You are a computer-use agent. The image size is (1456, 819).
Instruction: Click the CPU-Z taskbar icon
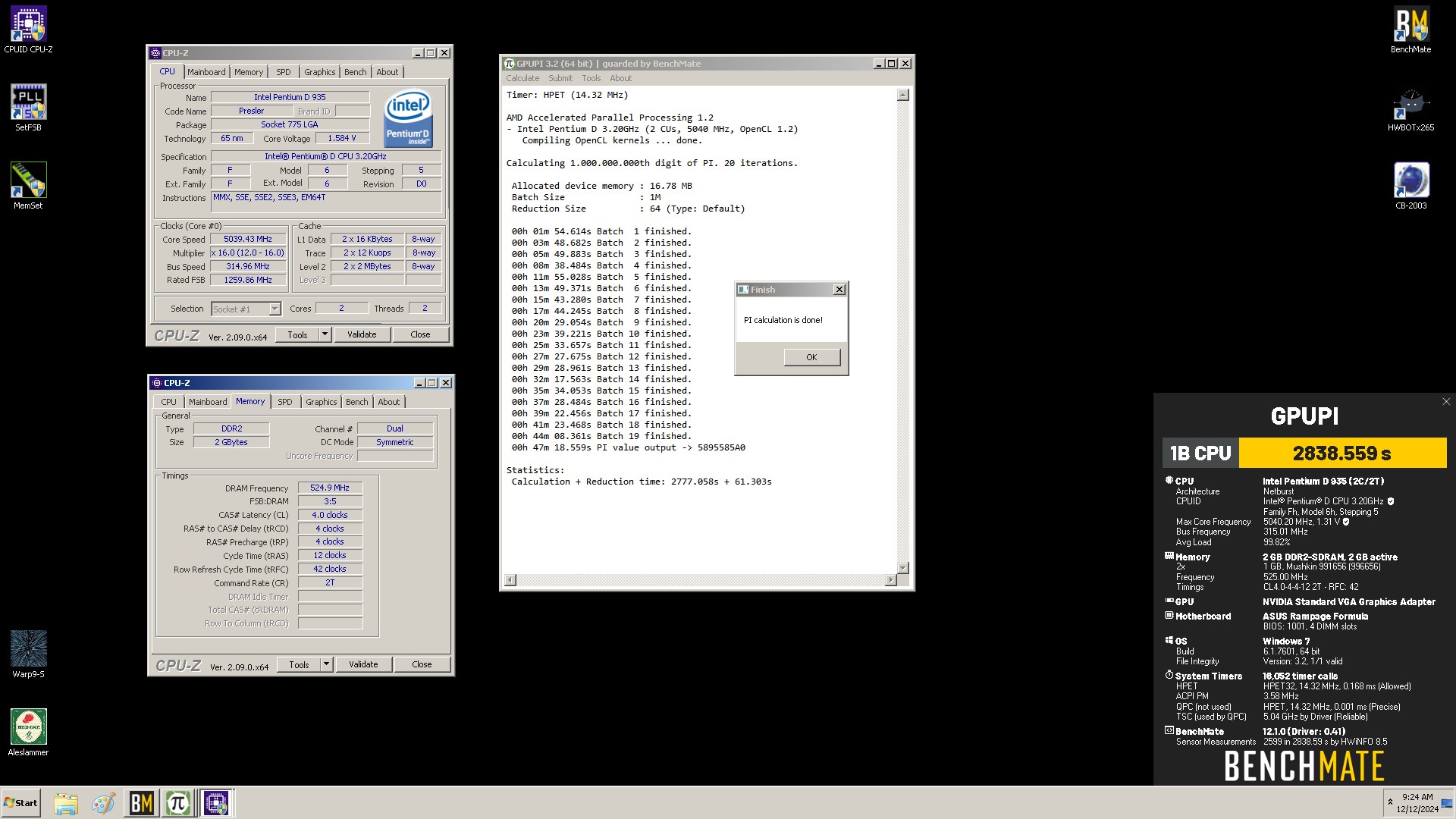pos(216,803)
